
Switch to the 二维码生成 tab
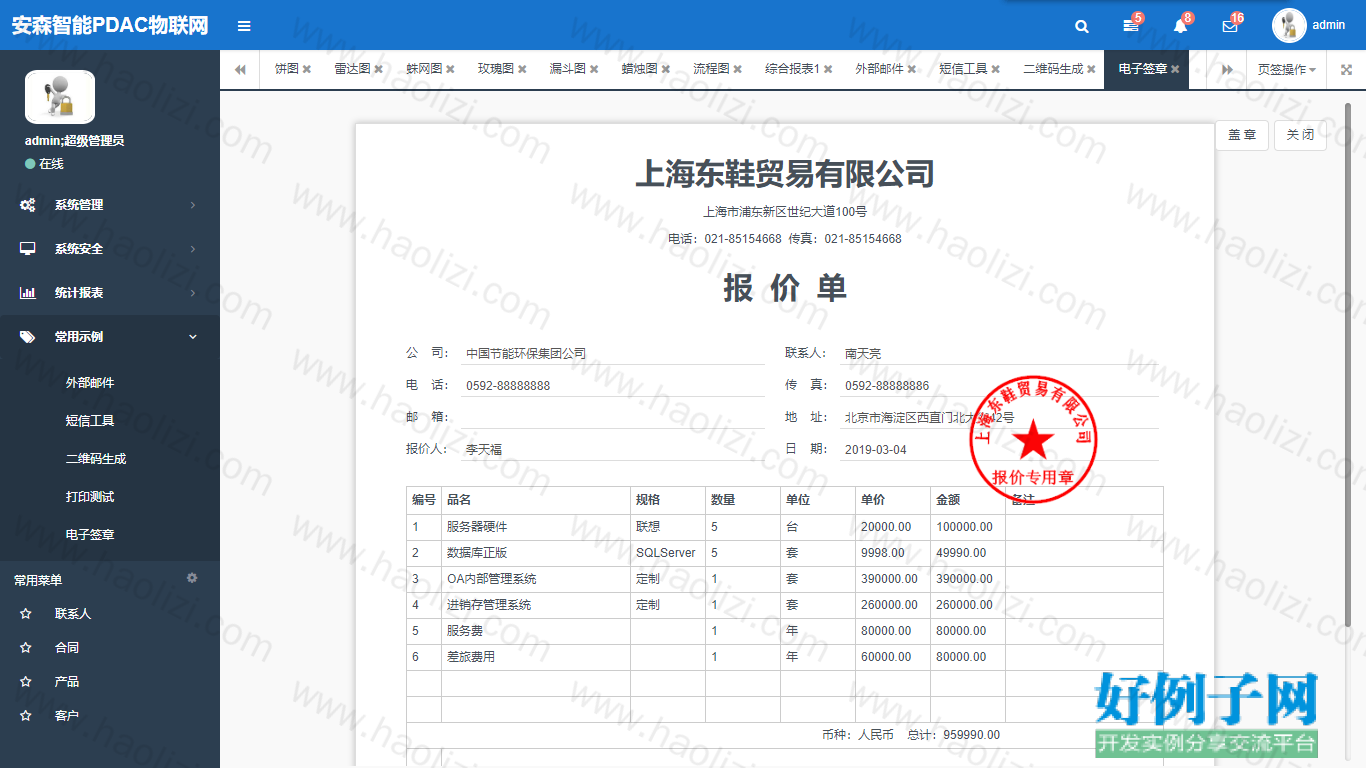click(x=1053, y=69)
